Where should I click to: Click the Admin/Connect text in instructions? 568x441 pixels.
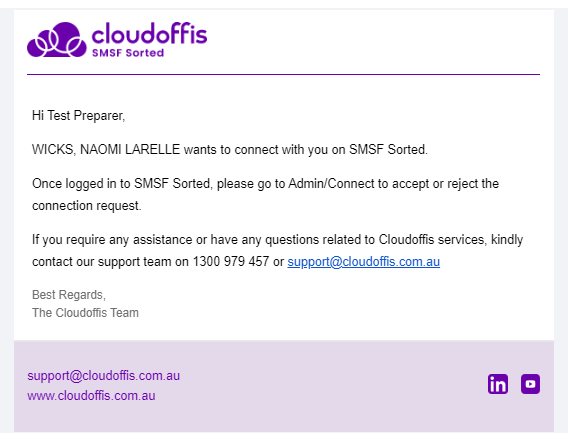(331, 183)
